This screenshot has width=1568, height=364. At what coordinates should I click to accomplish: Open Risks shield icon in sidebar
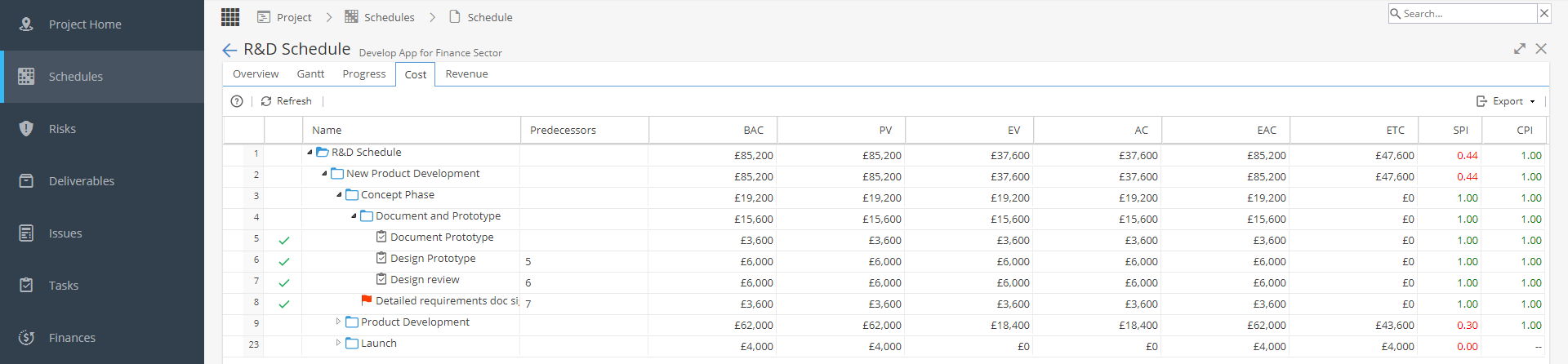[26, 129]
